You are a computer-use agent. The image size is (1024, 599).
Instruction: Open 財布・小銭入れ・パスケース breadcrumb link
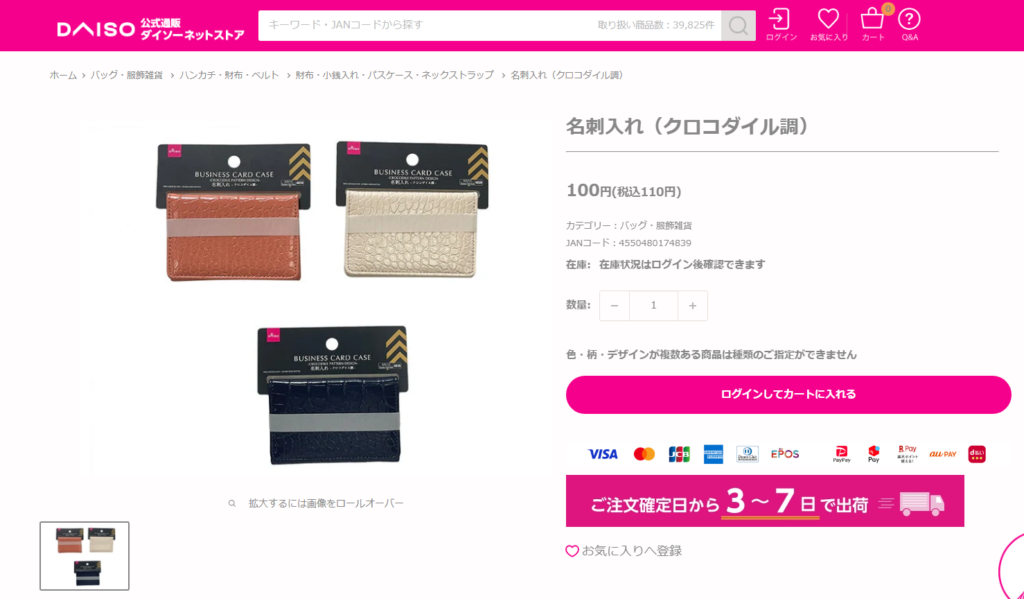[394, 75]
